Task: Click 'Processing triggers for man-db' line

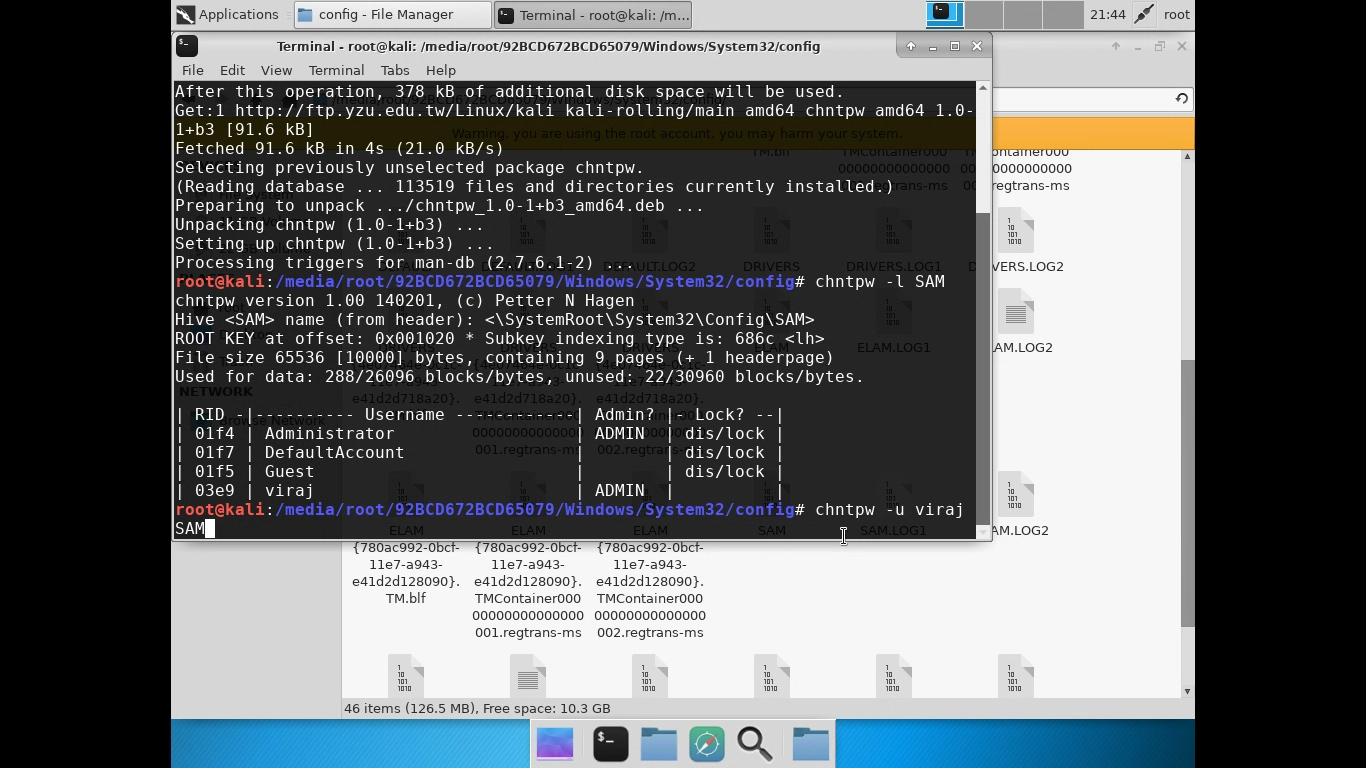Action: click(x=404, y=262)
